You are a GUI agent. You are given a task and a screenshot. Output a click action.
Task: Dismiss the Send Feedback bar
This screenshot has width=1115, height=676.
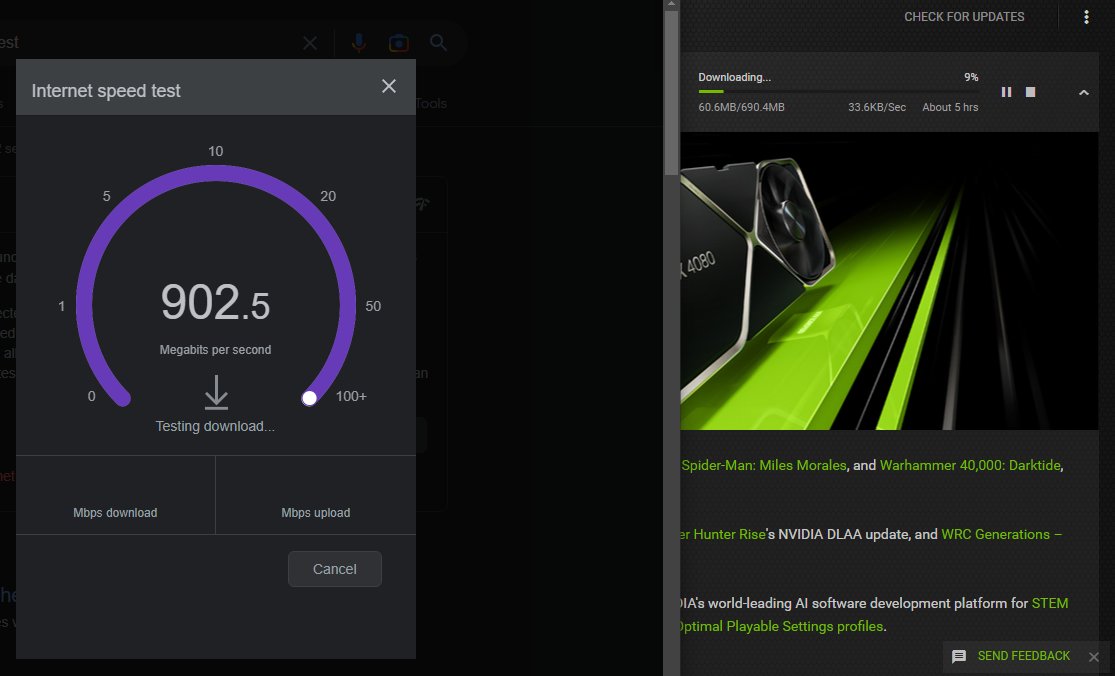coord(1094,657)
